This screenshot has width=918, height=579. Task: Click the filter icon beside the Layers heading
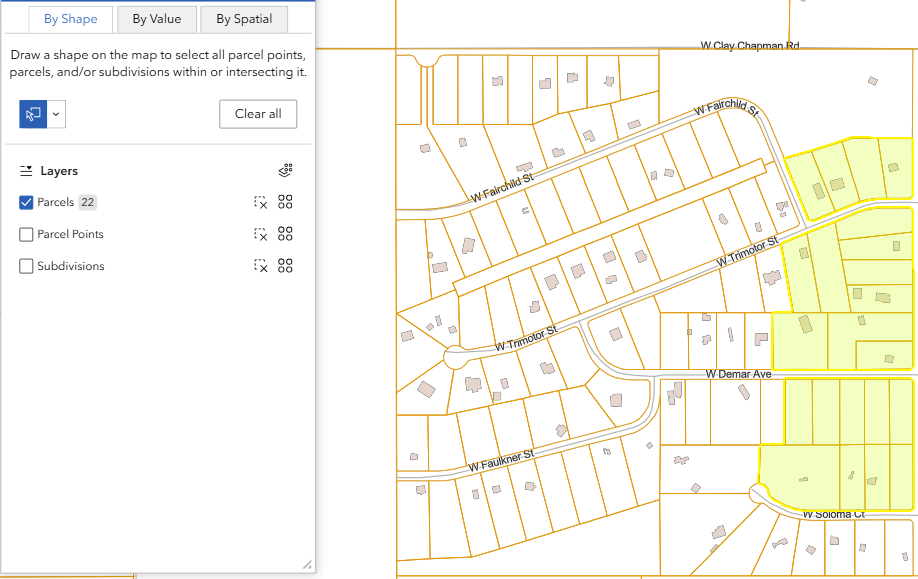tap(25, 170)
